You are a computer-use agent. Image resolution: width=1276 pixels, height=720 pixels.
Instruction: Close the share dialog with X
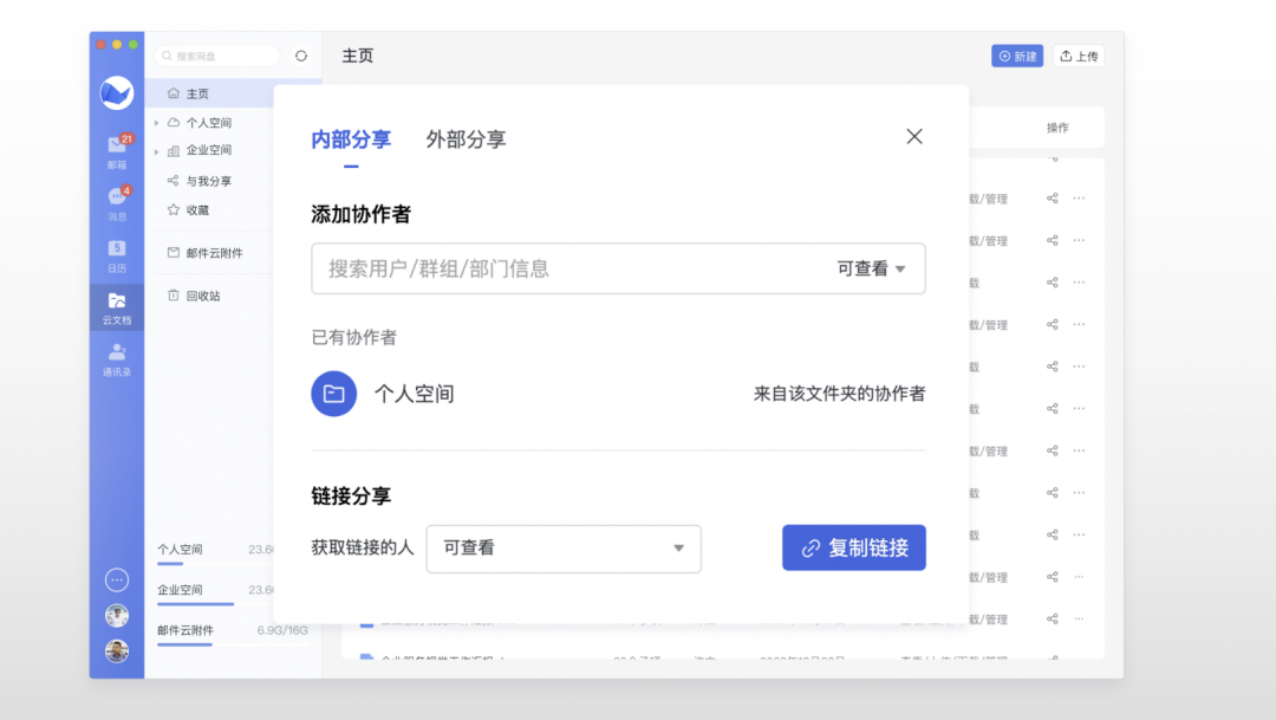pyautogui.click(x=914, y=137)
